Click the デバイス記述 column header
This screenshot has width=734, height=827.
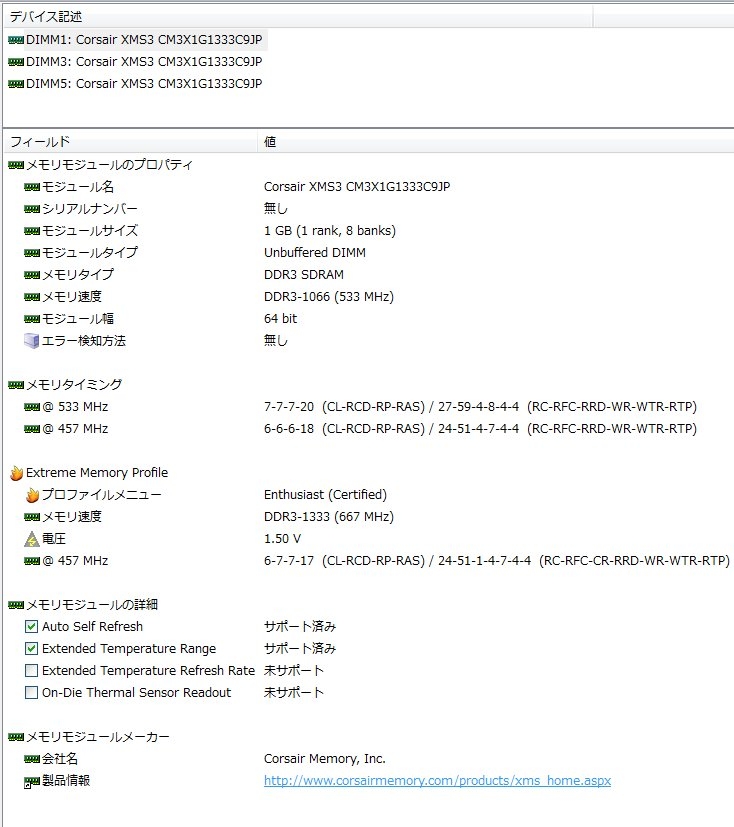[x=298, y=17]
